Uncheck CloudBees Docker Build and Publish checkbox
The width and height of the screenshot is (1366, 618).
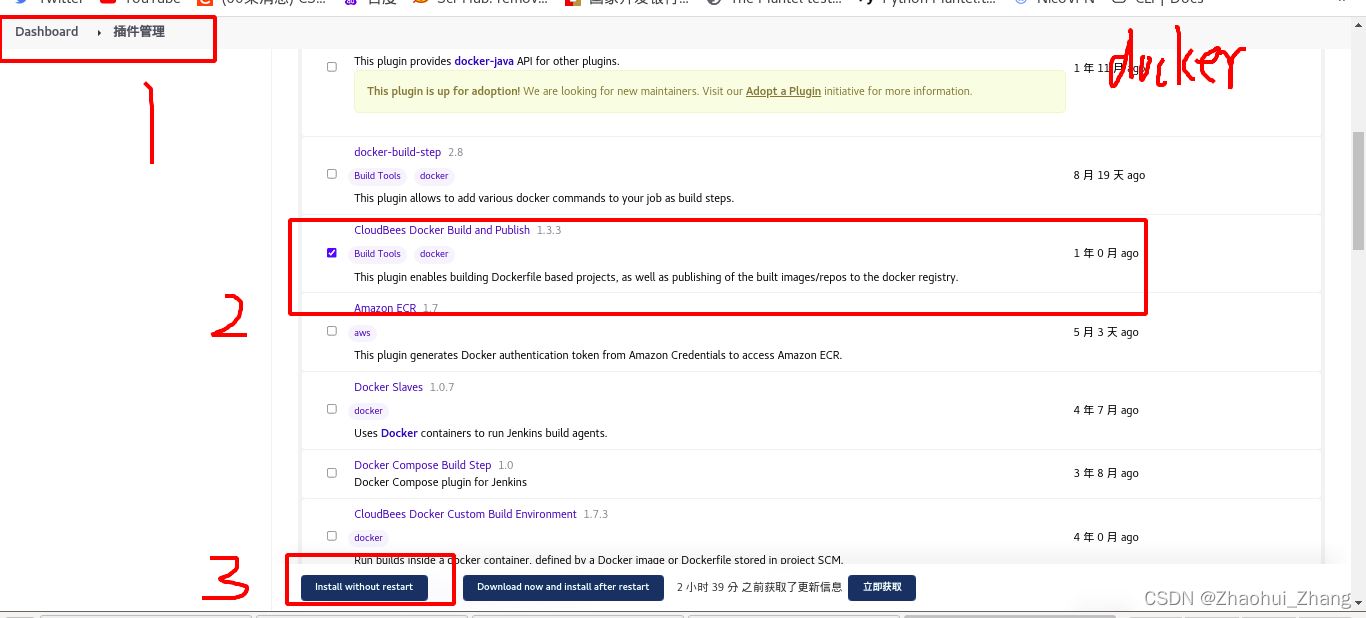click(x=332, y=253)
